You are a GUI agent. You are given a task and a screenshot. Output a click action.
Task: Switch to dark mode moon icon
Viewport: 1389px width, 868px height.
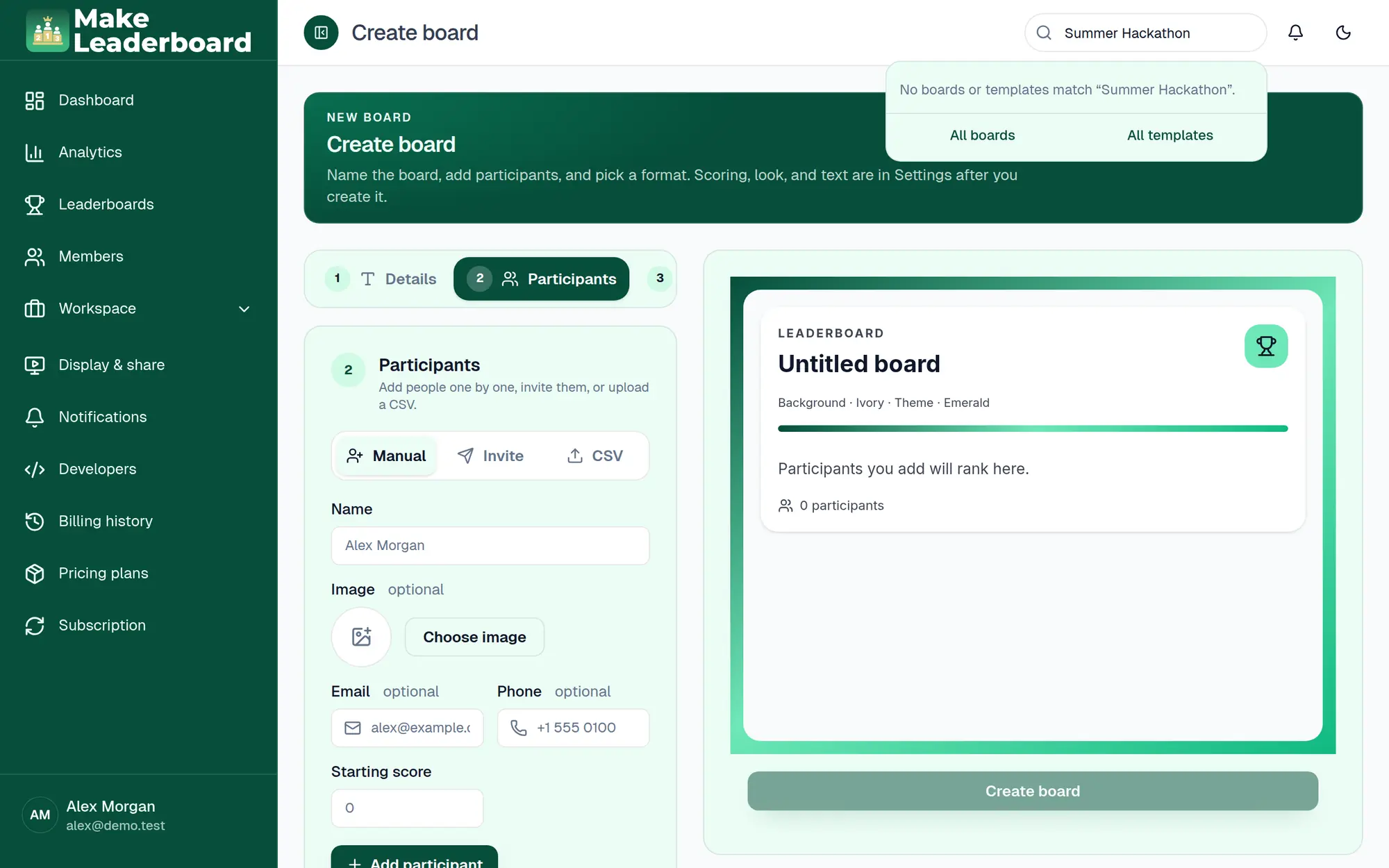pyautogui.click(x=1343, y=33)
